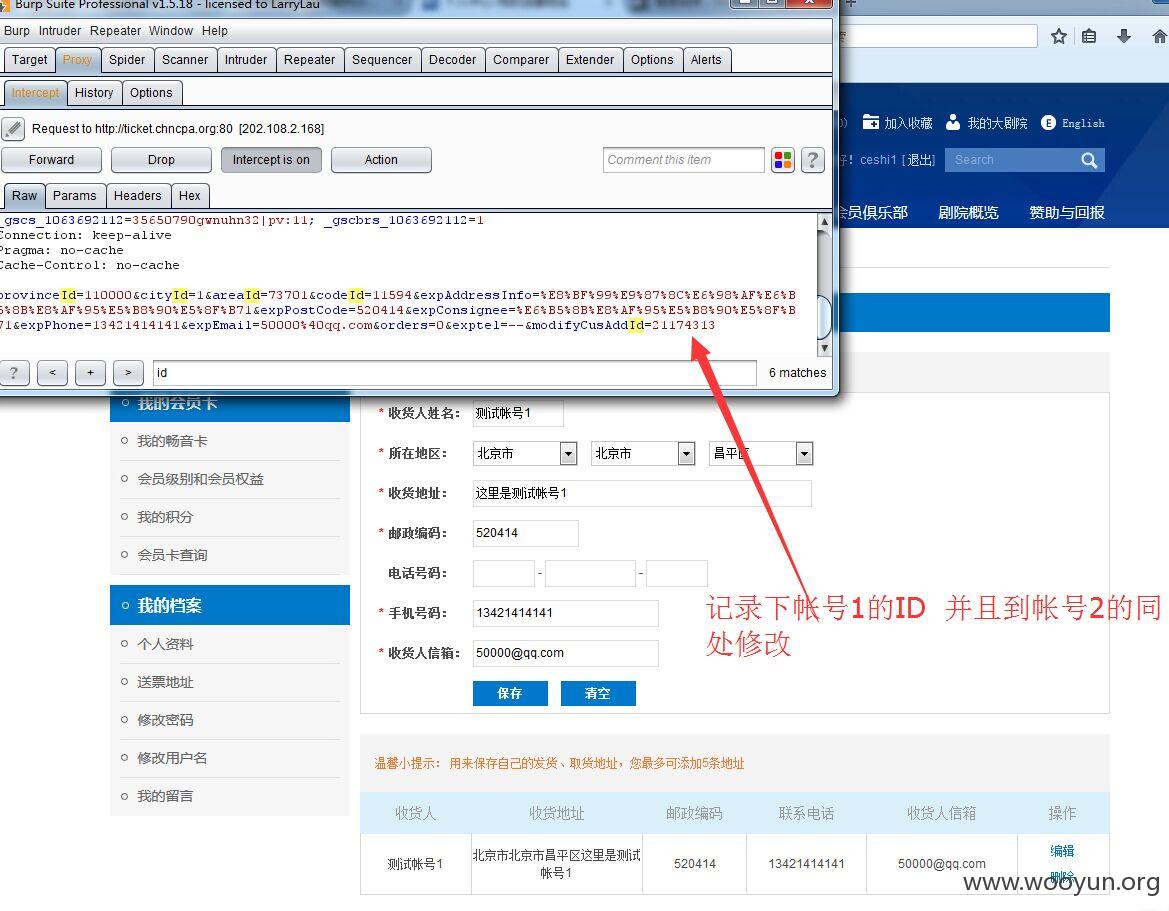Go to previous search match

coord(53,373)
